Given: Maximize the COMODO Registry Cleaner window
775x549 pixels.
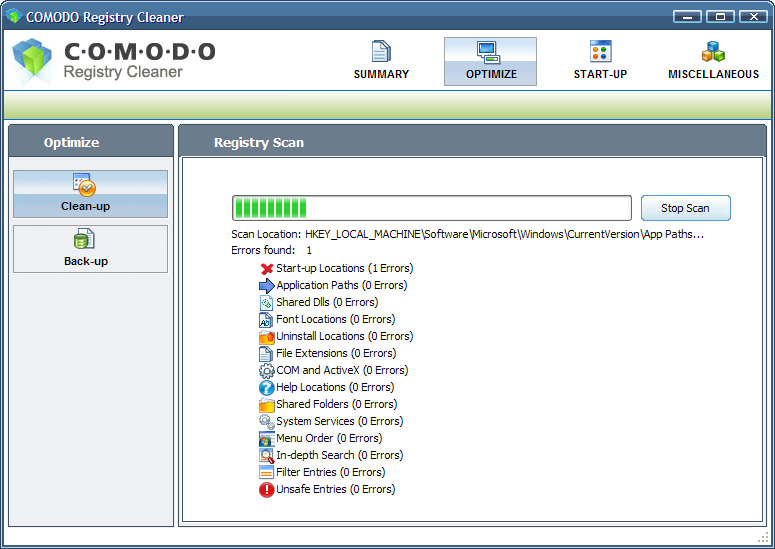Looking at the screenshot, I should (x=720, y=16).
